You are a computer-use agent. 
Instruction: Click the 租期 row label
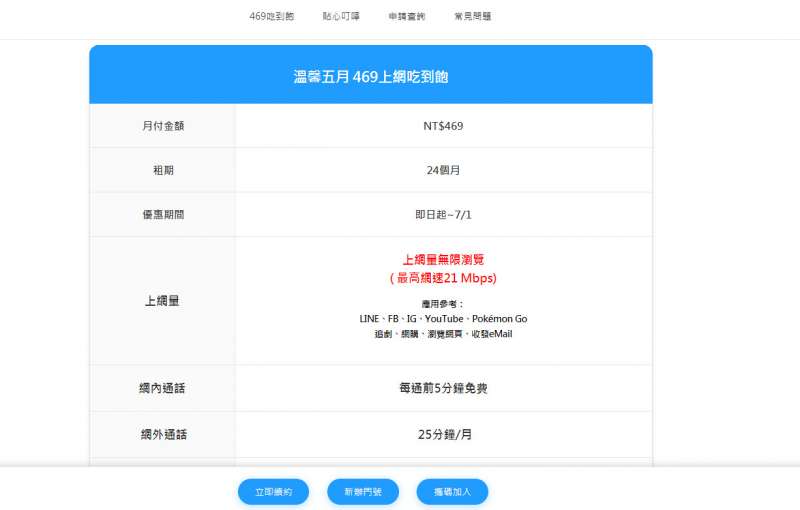pyautogui.click(x=163, y=170)
